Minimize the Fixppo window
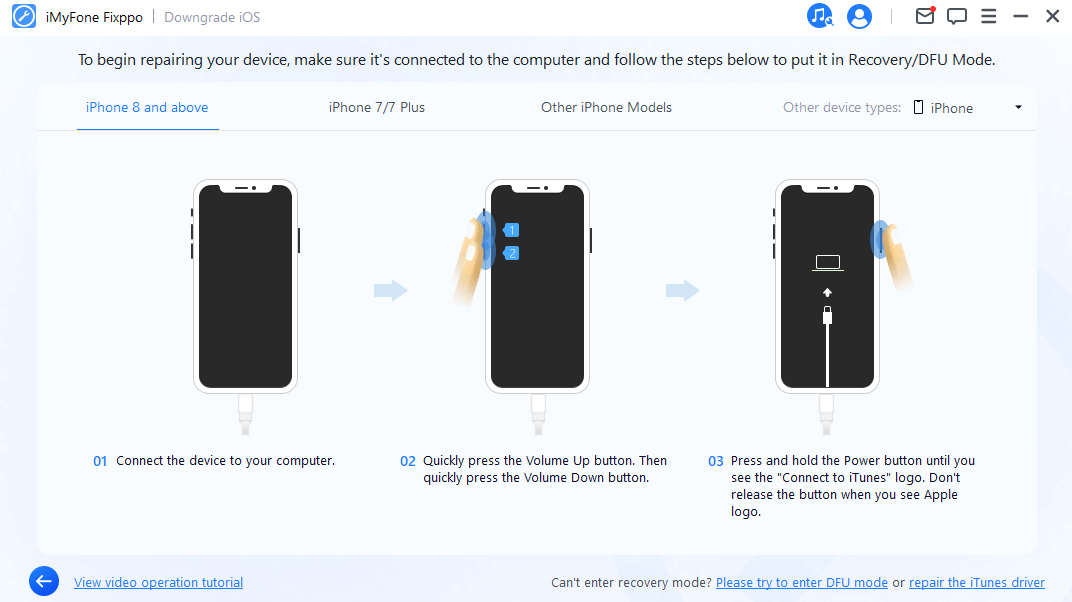 click(x=1021, y=17)
